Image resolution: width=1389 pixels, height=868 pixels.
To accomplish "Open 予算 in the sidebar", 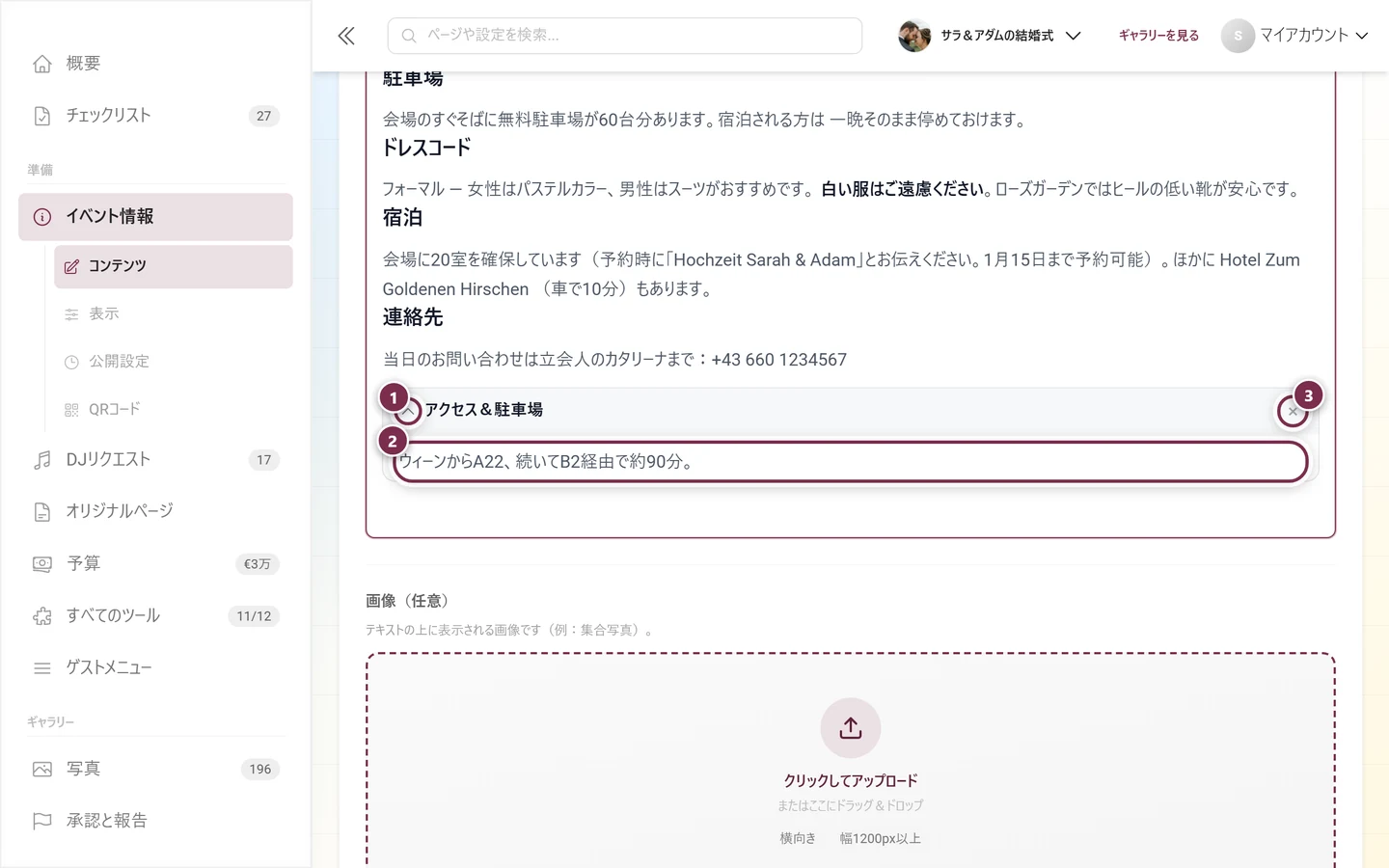I will [x=155, y=563].
